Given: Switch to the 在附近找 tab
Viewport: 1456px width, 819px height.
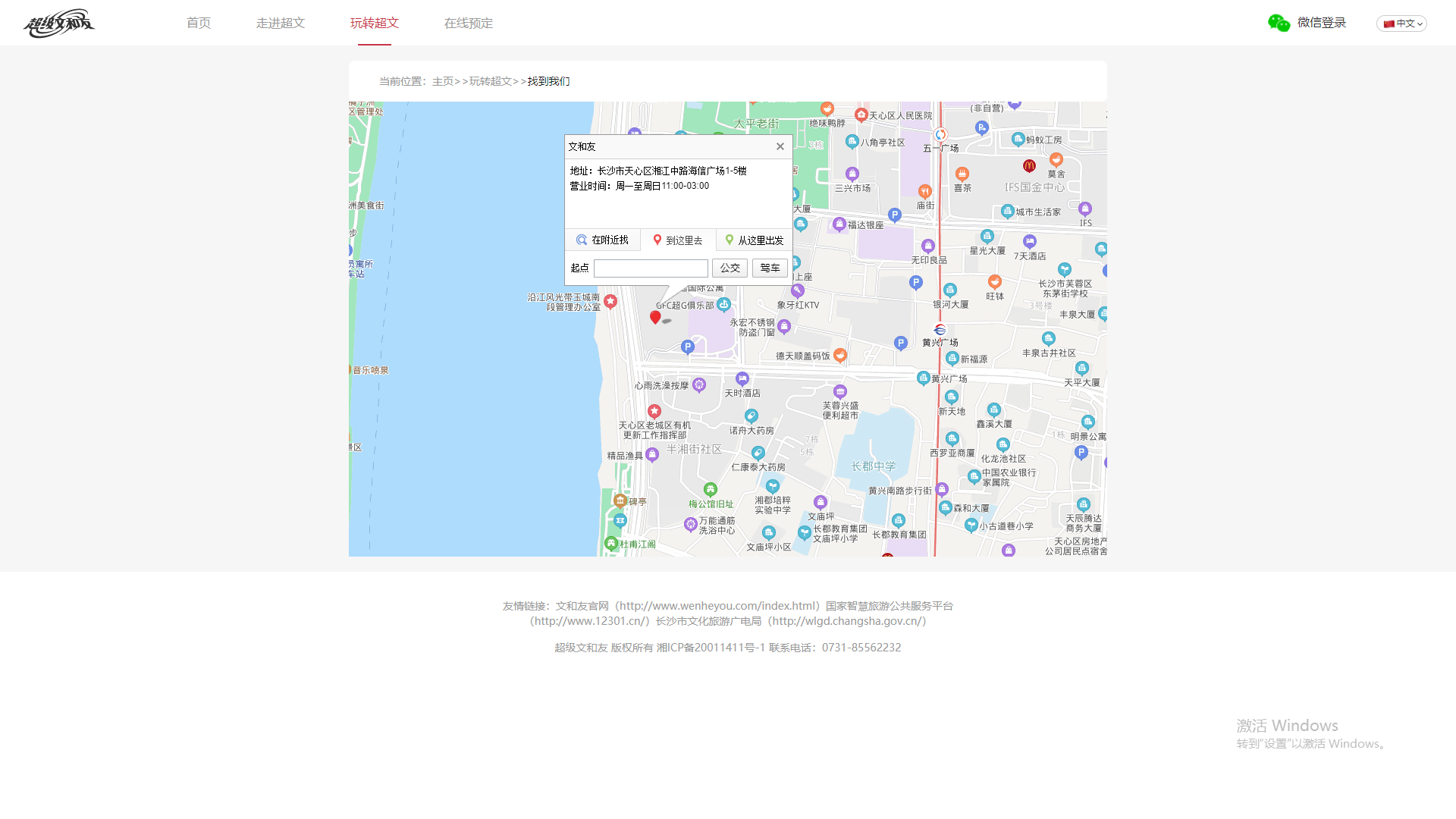Looking at the screenshot, I should tap(603, 240).
